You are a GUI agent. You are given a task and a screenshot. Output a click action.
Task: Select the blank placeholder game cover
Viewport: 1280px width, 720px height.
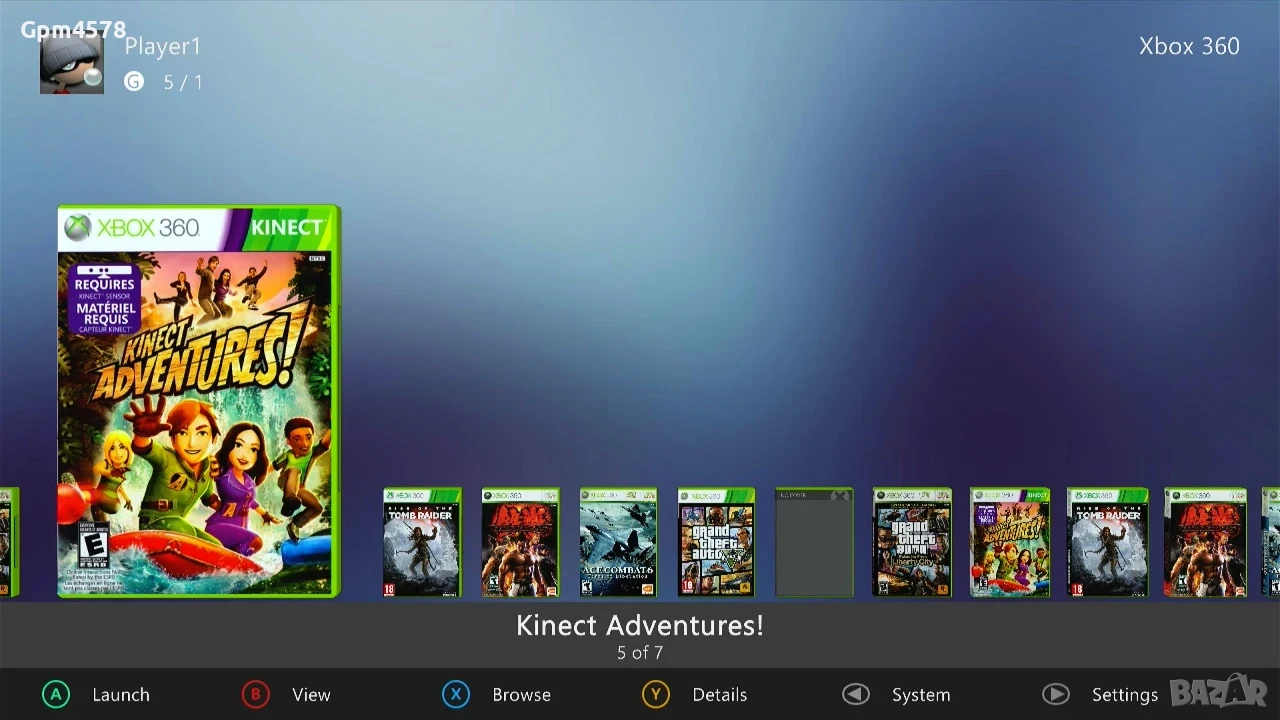coord(814,543)
